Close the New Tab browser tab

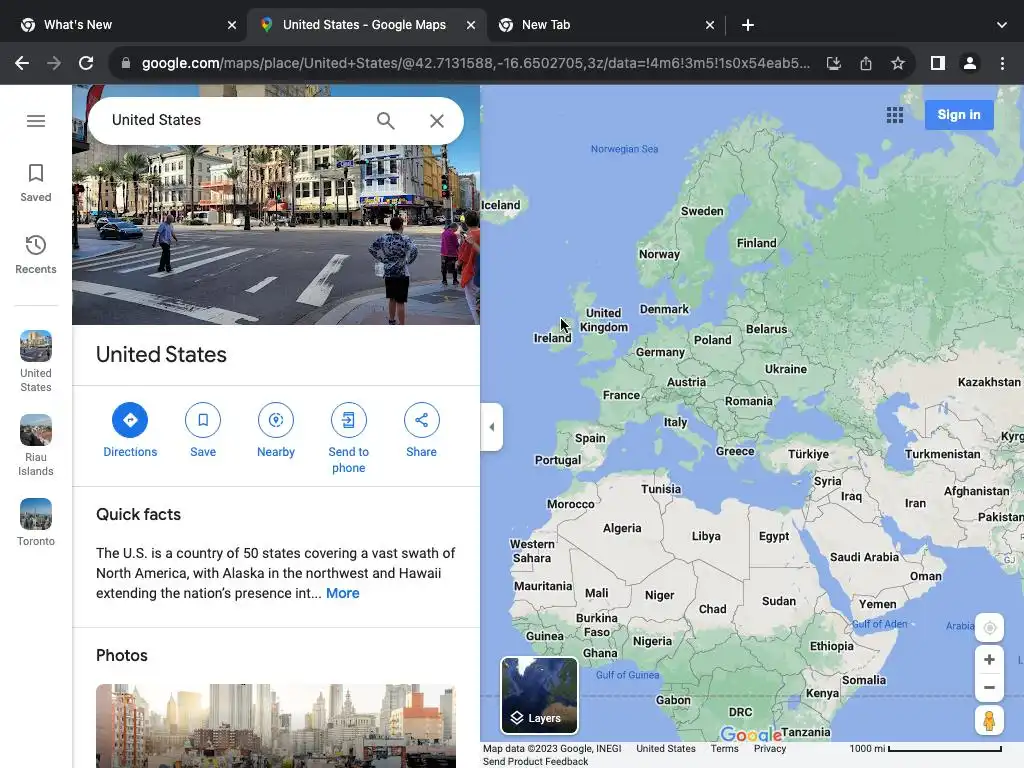point(710,25)
